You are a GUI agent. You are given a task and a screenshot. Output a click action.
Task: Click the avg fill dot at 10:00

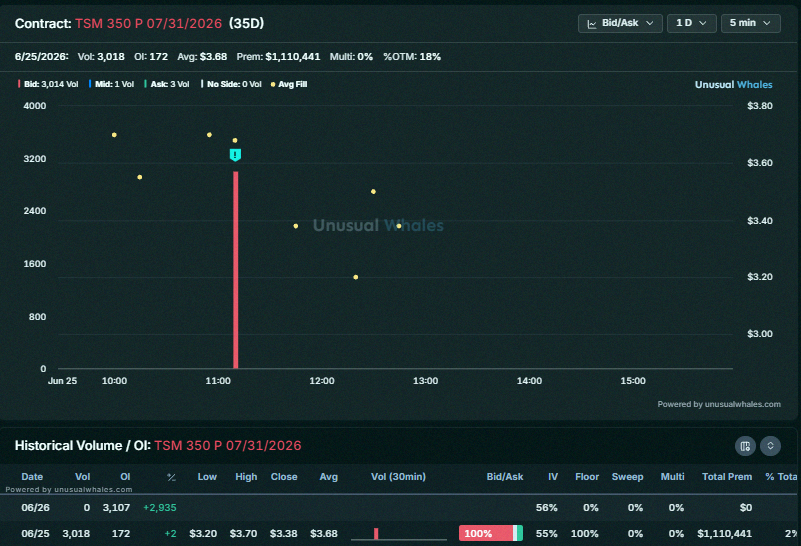point(114,135)
